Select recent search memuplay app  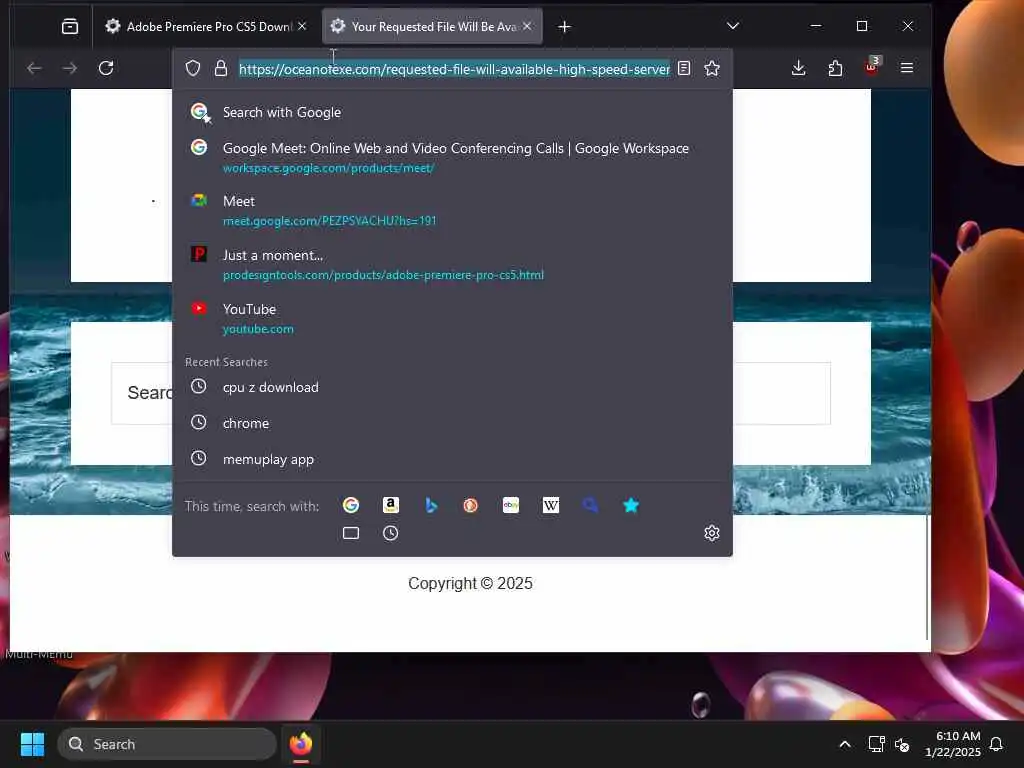[x=452, y=459]
